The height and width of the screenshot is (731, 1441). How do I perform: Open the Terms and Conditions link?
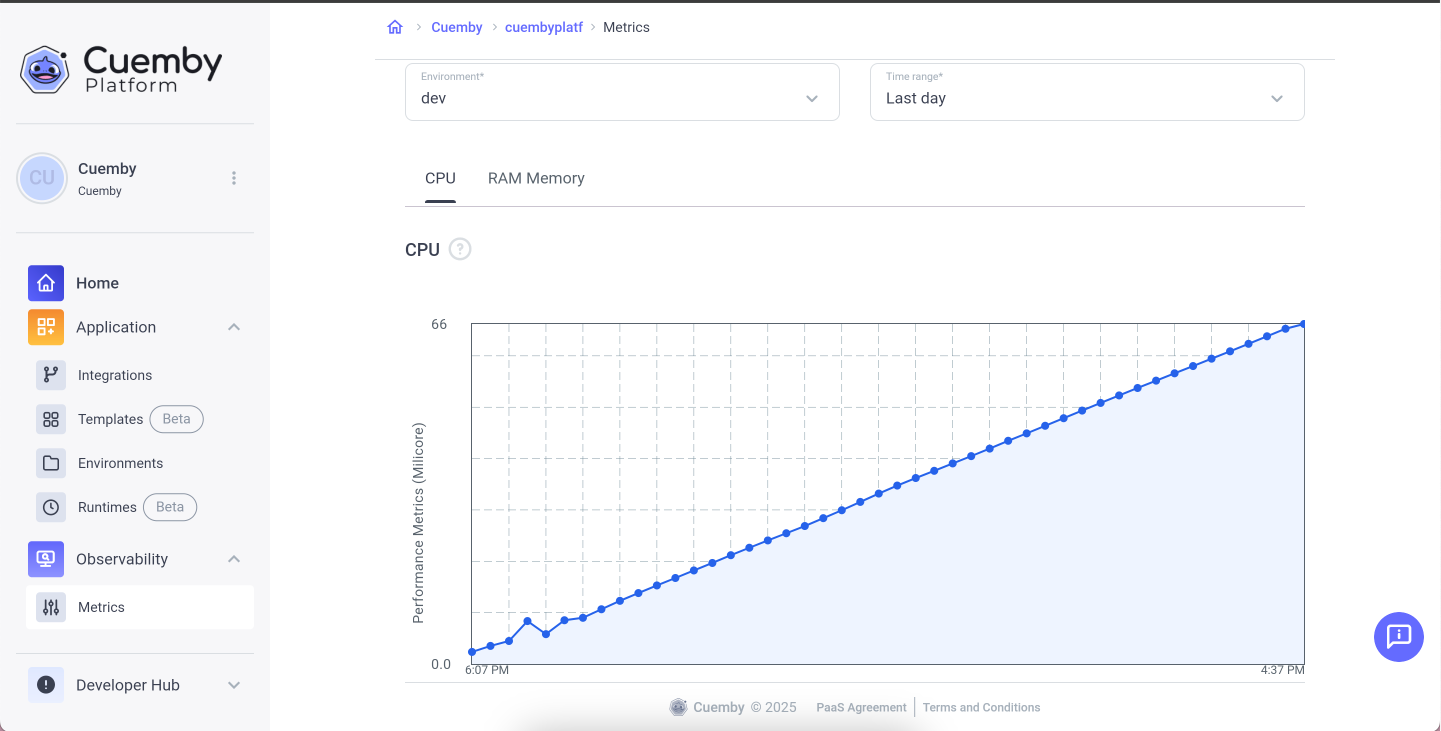[x=981, y=707]
